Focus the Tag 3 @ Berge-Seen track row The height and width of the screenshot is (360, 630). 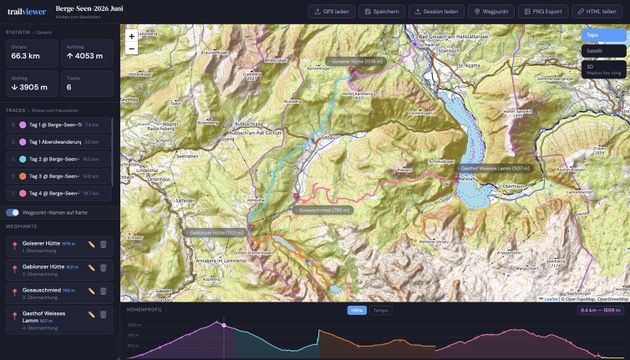pyautogui.click(x=59, y=176)
